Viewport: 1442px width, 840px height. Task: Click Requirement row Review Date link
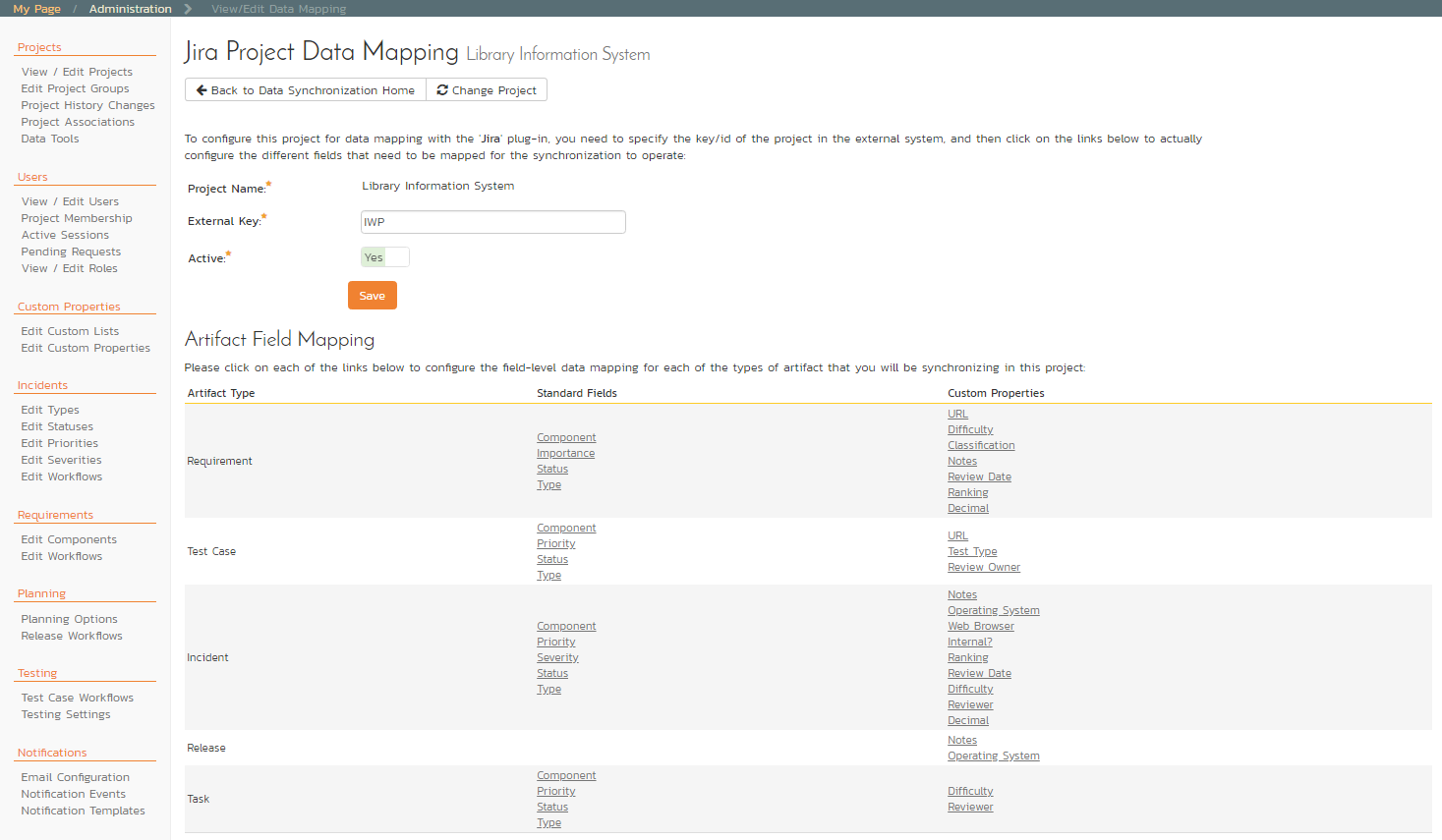pos(979,476)
